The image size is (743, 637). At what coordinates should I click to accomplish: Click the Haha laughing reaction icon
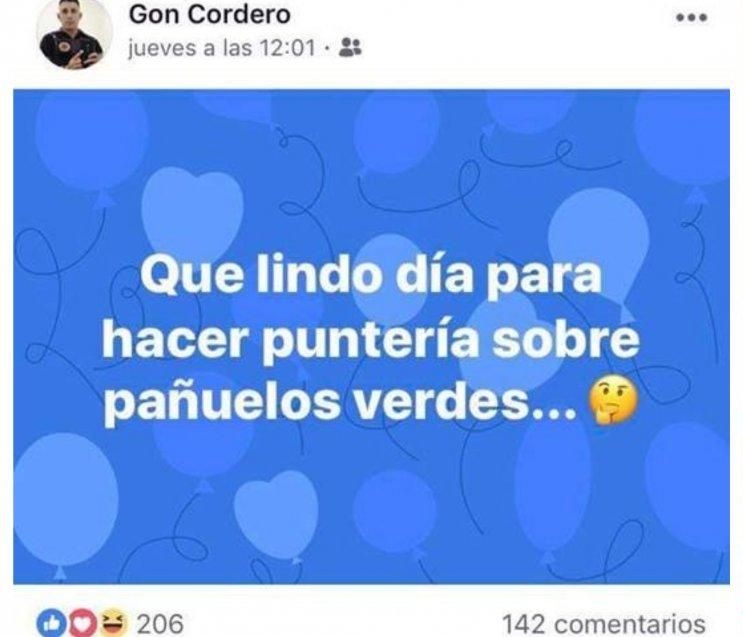pos(114,623)
